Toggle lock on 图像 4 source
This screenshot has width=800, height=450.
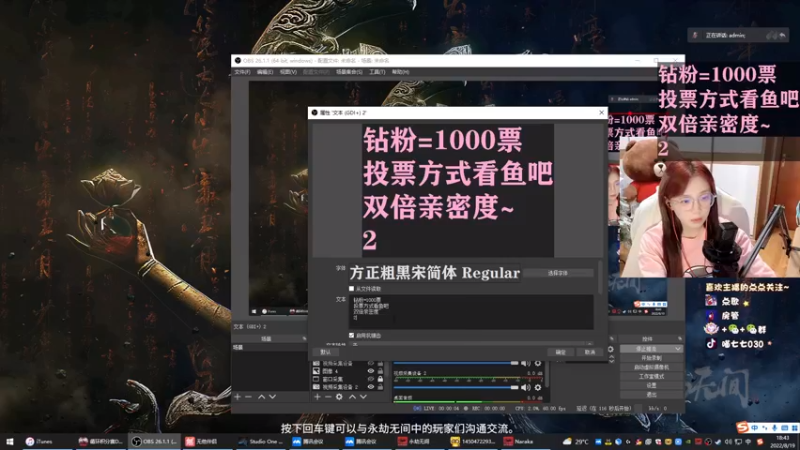tap(380, 371)
